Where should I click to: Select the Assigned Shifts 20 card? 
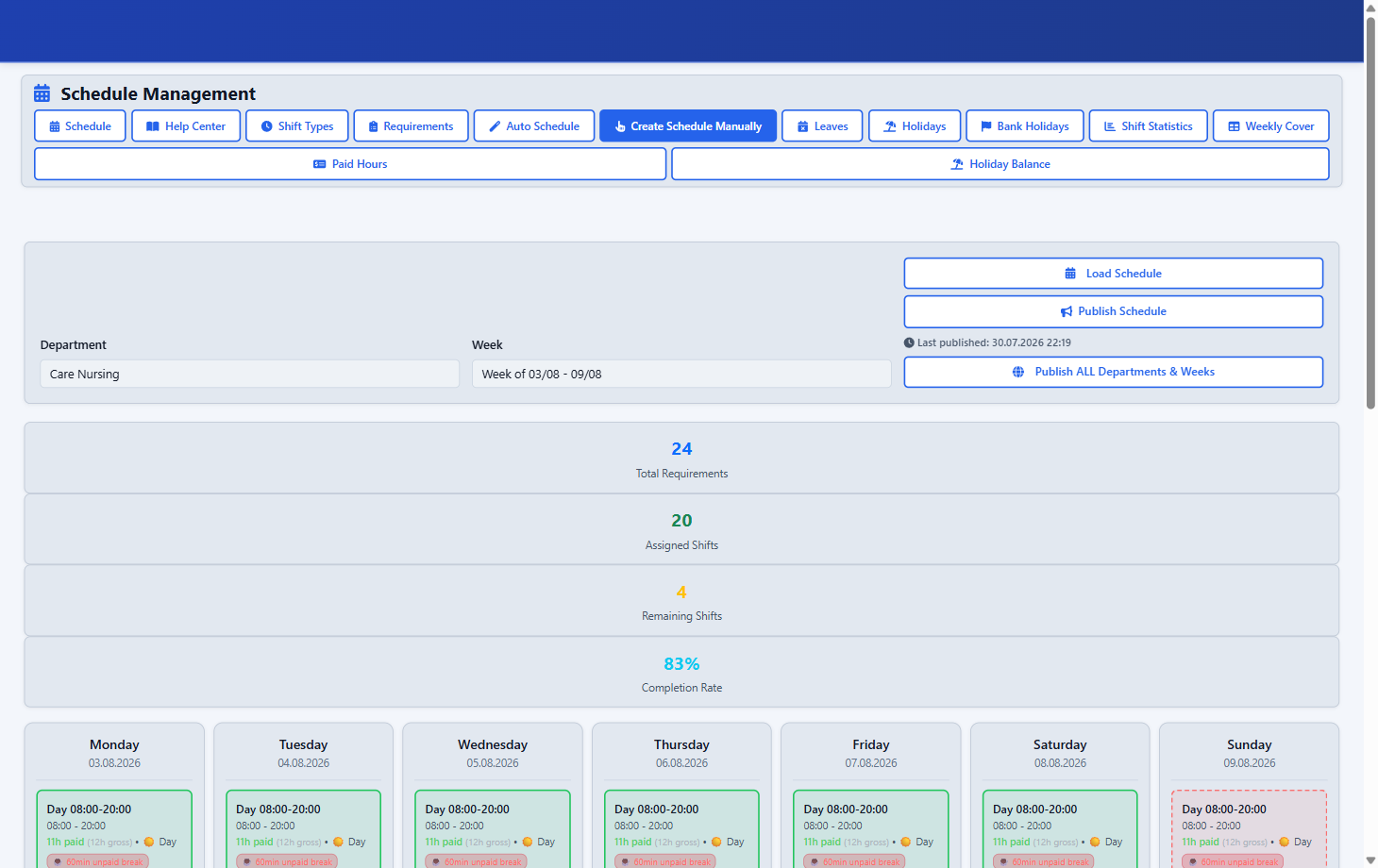(681, 529)
